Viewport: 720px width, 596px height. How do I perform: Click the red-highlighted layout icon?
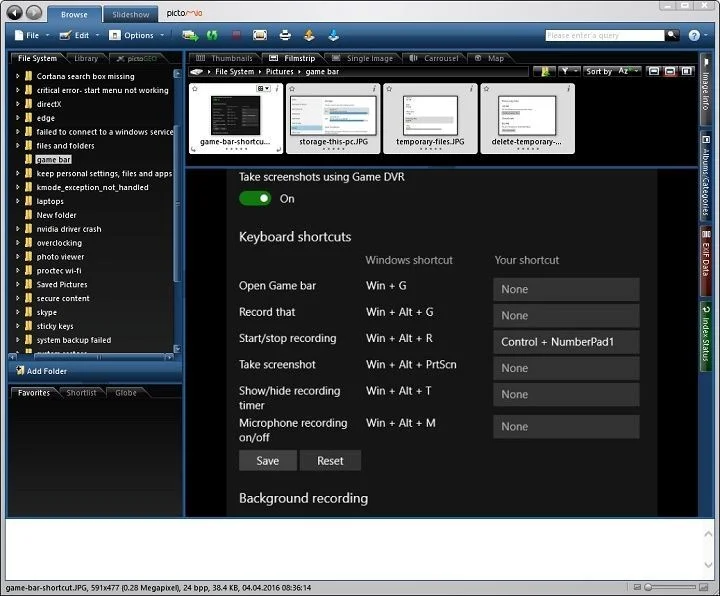[x=670, y=71]
